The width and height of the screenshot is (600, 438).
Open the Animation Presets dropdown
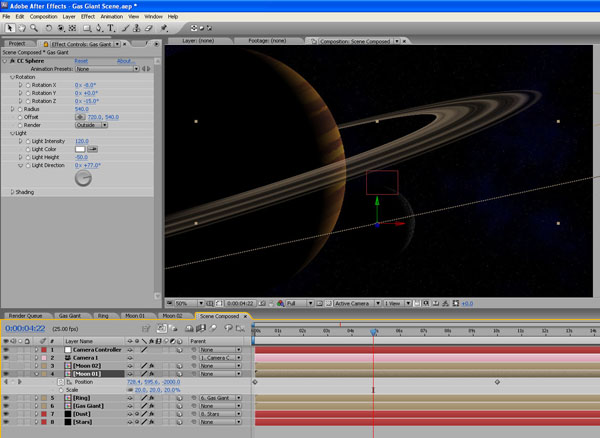105,69
